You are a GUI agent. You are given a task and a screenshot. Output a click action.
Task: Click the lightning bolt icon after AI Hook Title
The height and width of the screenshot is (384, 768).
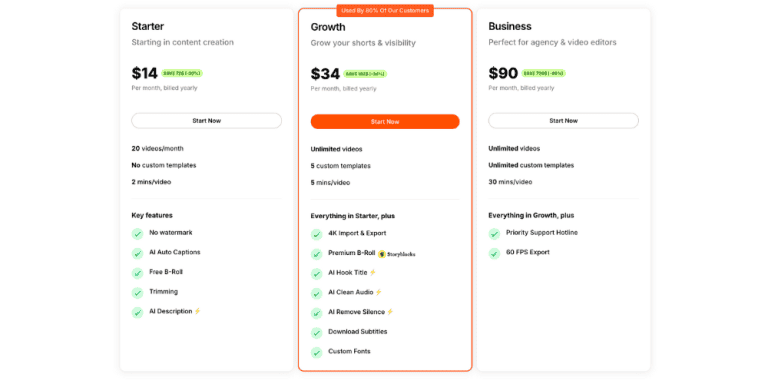click(x=373, y=272)
